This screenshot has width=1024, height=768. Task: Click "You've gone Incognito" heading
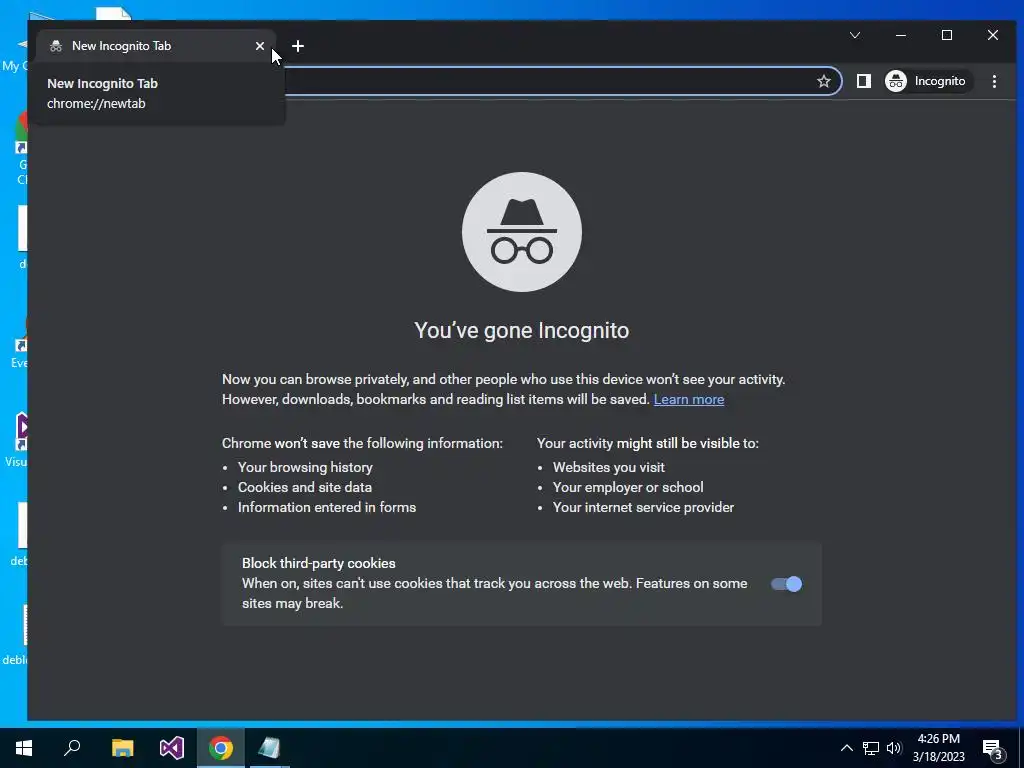pos(522,330)
